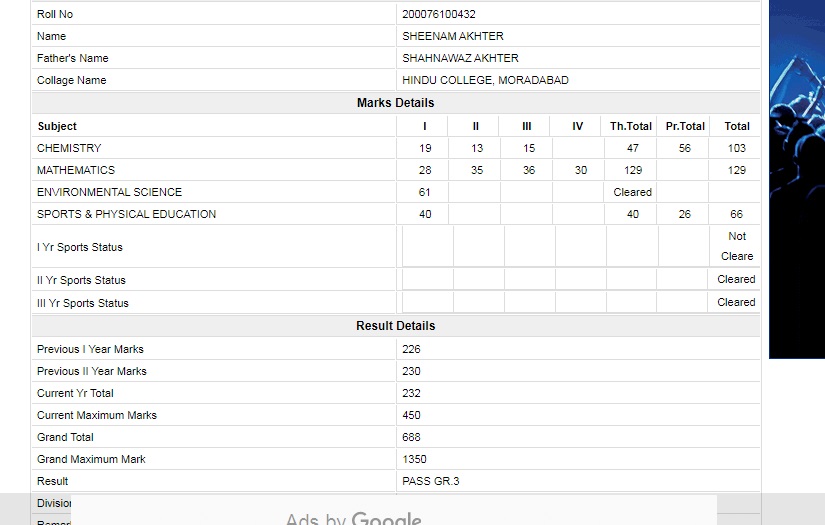Viewport: 825px width, 525px height.
Task: Click the Marks Details section header
Action: click(x=396, y=103)
